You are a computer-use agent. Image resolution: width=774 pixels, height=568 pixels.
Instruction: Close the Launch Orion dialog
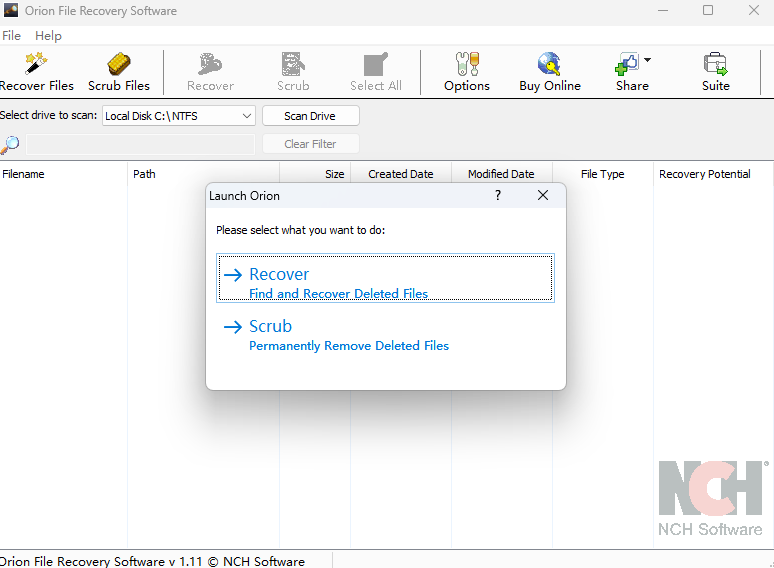pyautogui.click(x=543, y=195)
